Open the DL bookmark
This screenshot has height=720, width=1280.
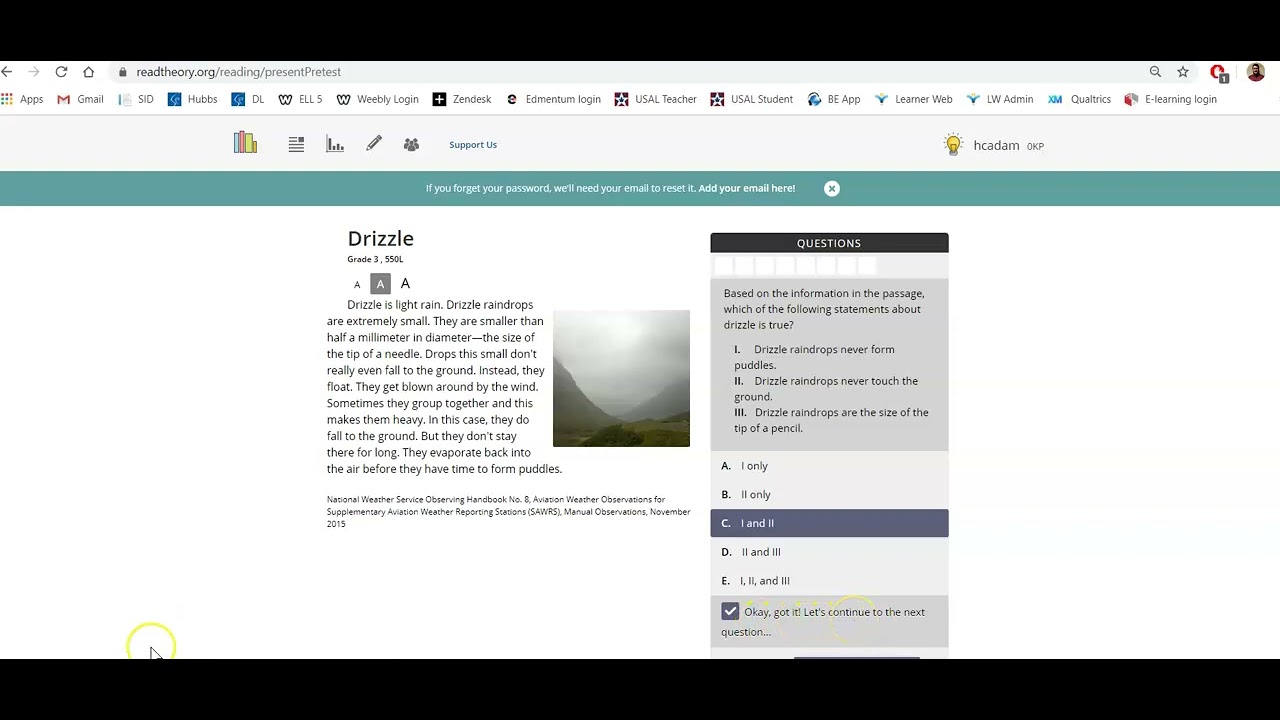click(248, 99)
